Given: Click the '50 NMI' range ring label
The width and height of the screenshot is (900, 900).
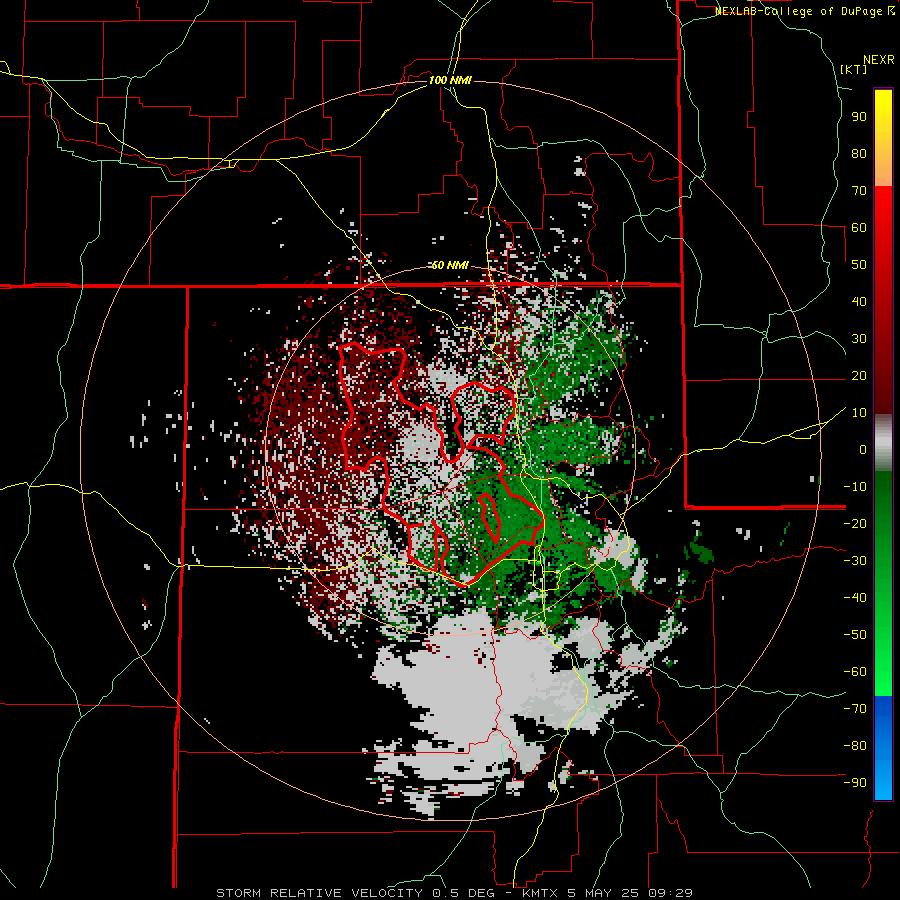Looking at the screenshot, I should pyautogui.click(x=450, y=265).
